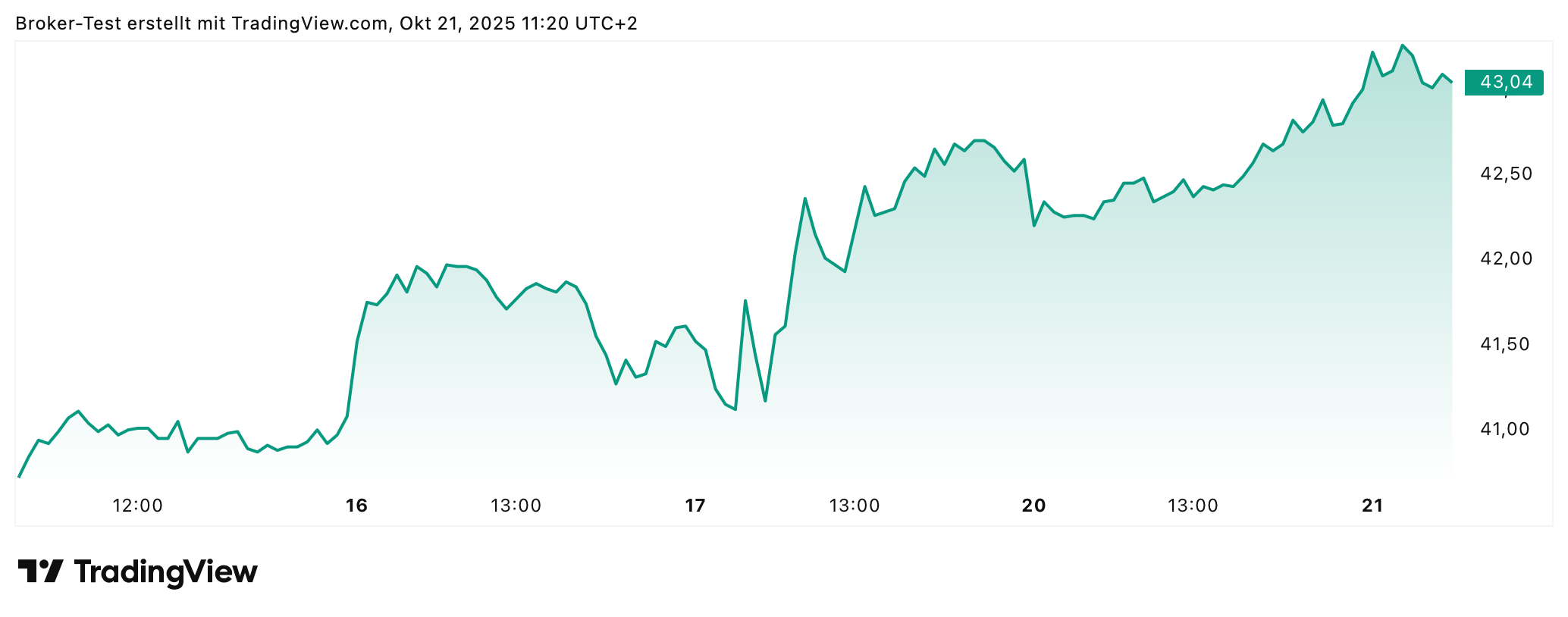Screen dimensions: 1568x617
Task: Select the 41,00 price axis label
Action: click(1506, 429)
